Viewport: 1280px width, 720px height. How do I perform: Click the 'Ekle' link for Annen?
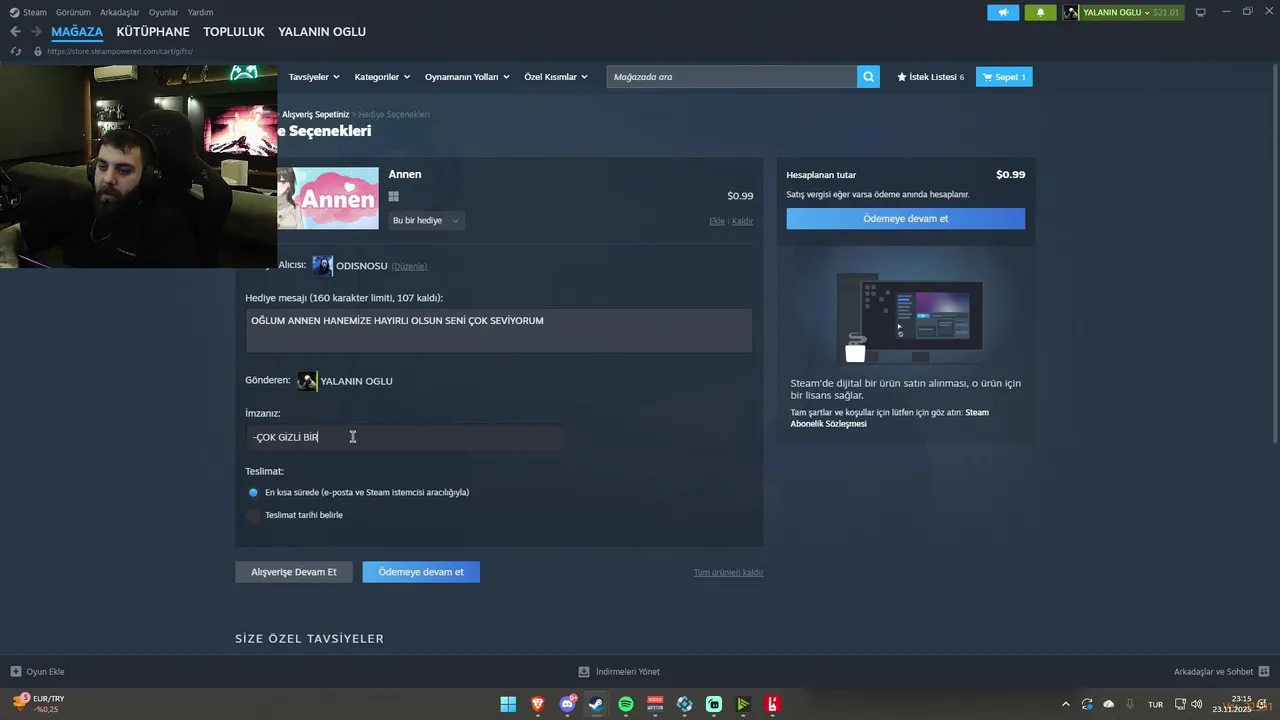tap(717, 221)
